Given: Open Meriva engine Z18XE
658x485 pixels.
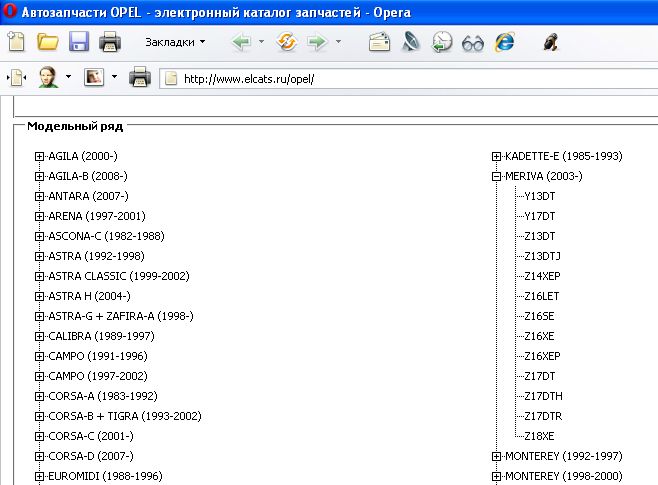Looking at the screenshot, I should point(539,436).
